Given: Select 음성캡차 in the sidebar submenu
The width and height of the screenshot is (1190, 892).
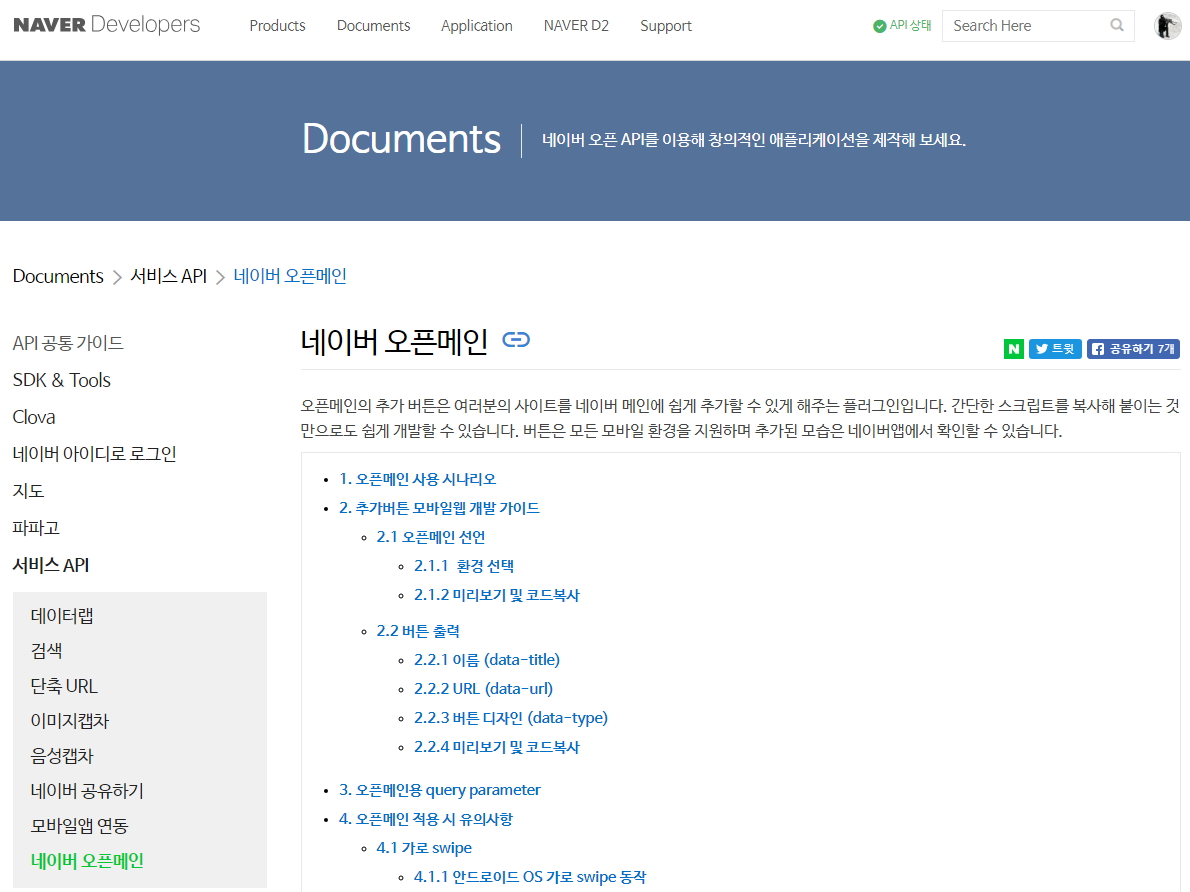Looking at the screenshot, I should point(62,756).
